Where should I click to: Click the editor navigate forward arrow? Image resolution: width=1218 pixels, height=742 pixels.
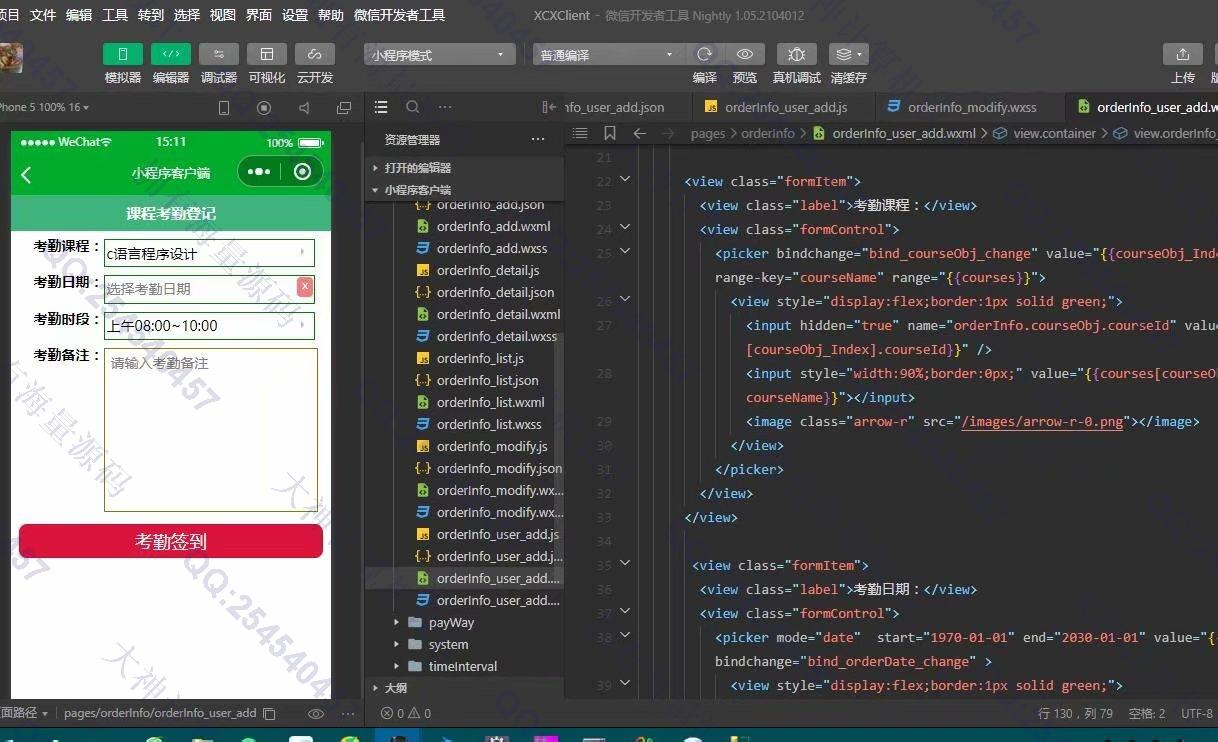[x=668, y=133]
